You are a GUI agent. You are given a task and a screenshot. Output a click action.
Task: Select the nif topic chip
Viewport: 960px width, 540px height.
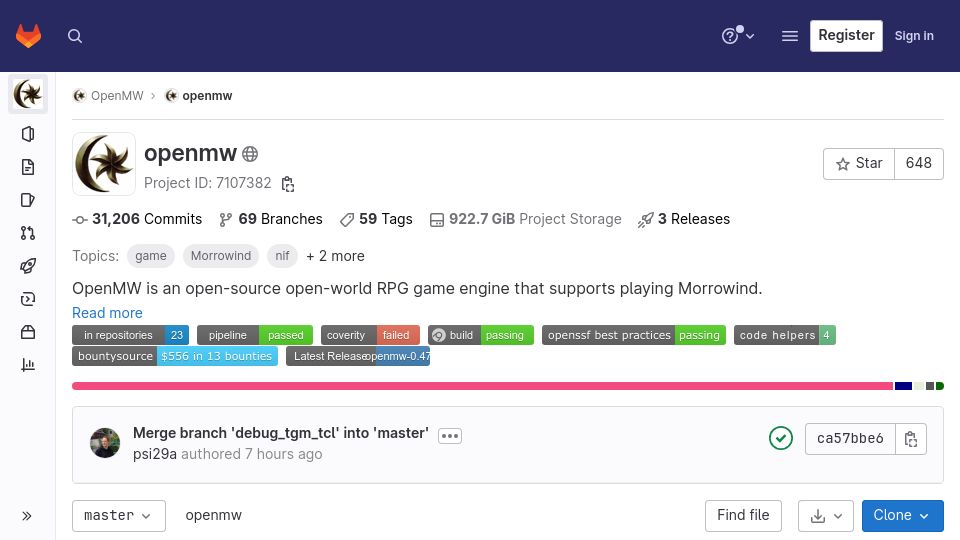[x=282, y=256]
